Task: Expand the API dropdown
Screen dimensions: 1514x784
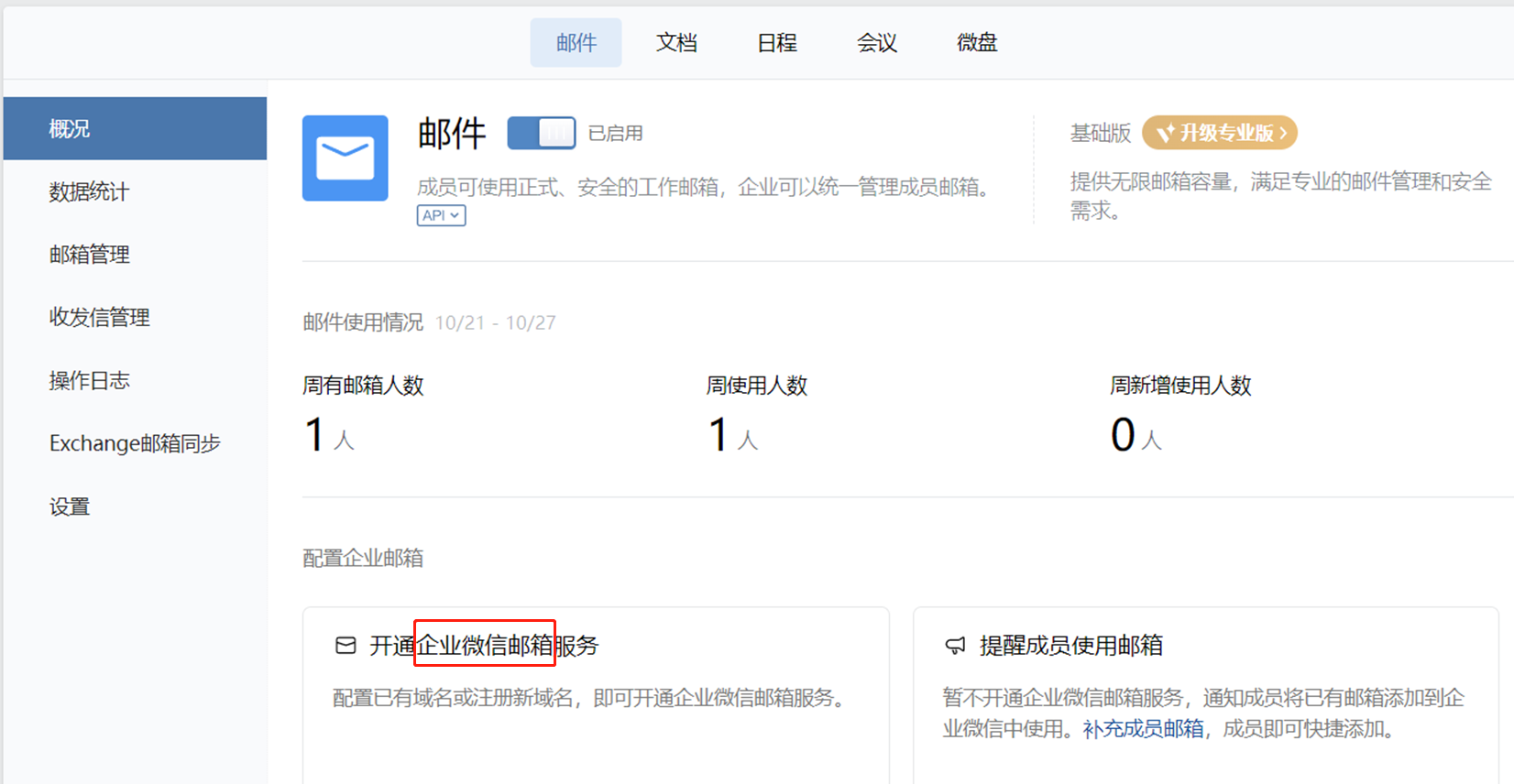Action: coord(441,215)
